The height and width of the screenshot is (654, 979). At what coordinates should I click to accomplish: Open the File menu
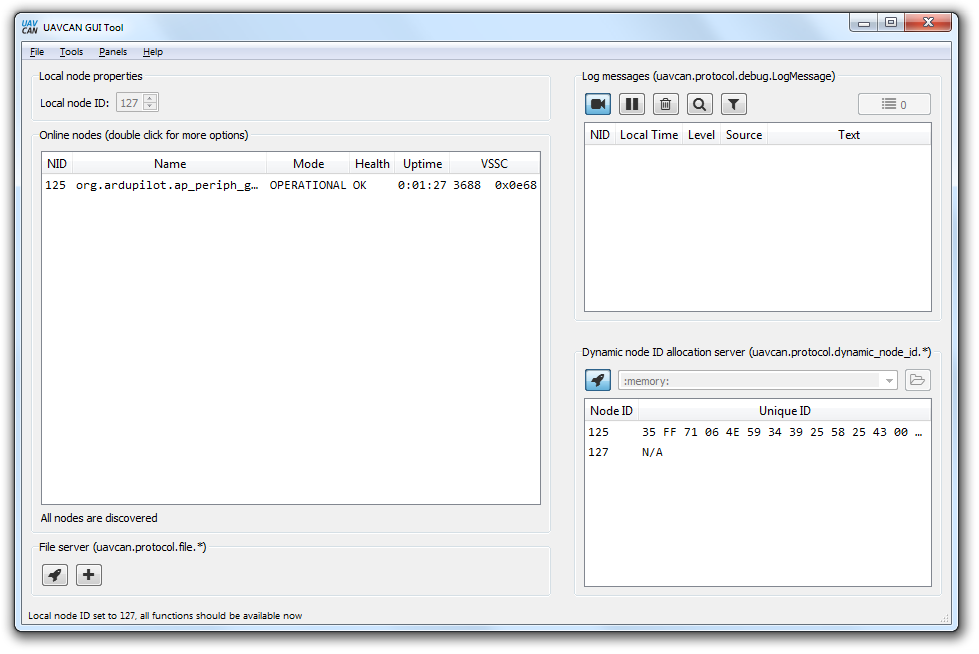point(37,52)
